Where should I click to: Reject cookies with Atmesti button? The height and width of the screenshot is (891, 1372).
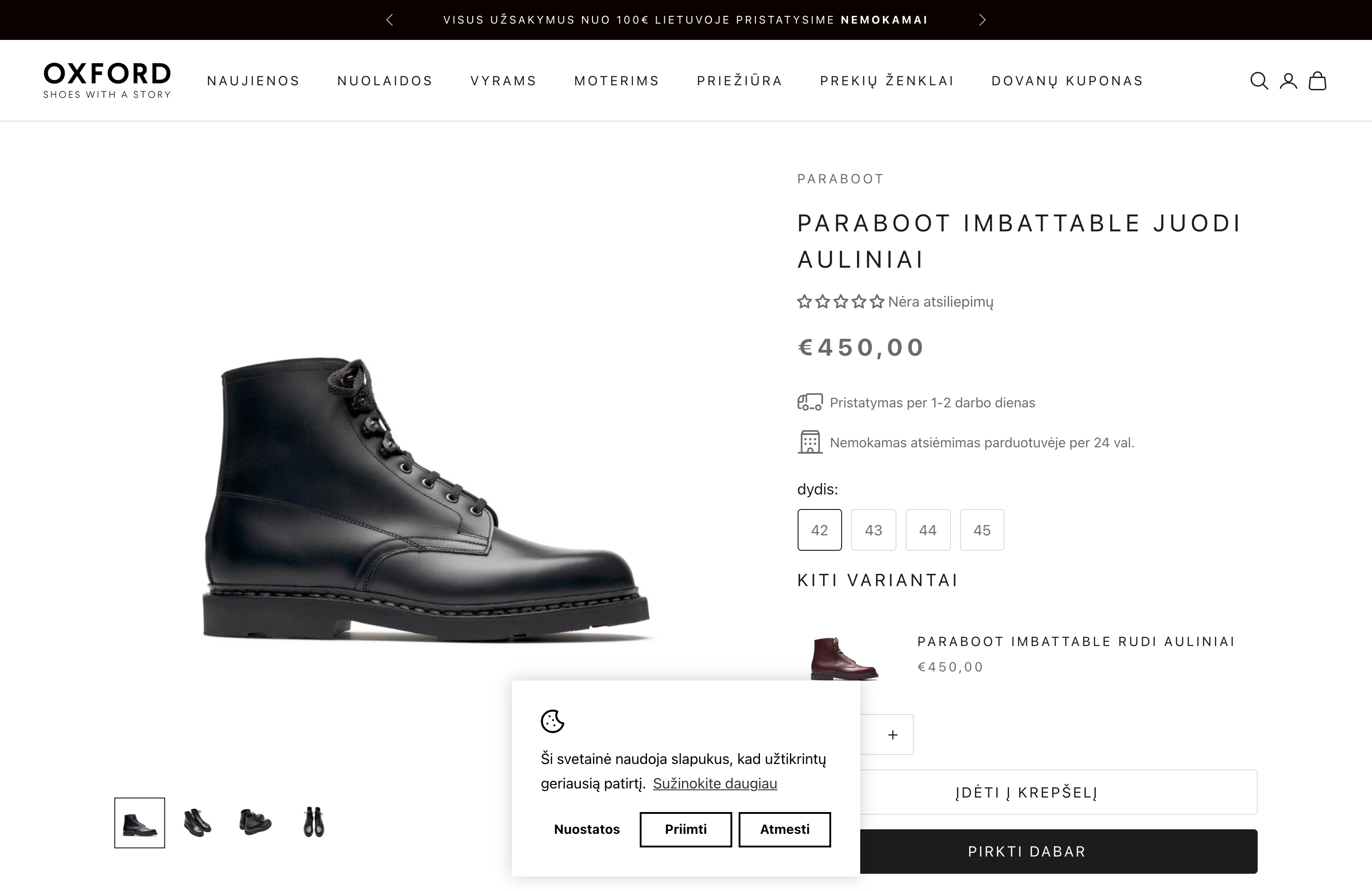point(784,829)
